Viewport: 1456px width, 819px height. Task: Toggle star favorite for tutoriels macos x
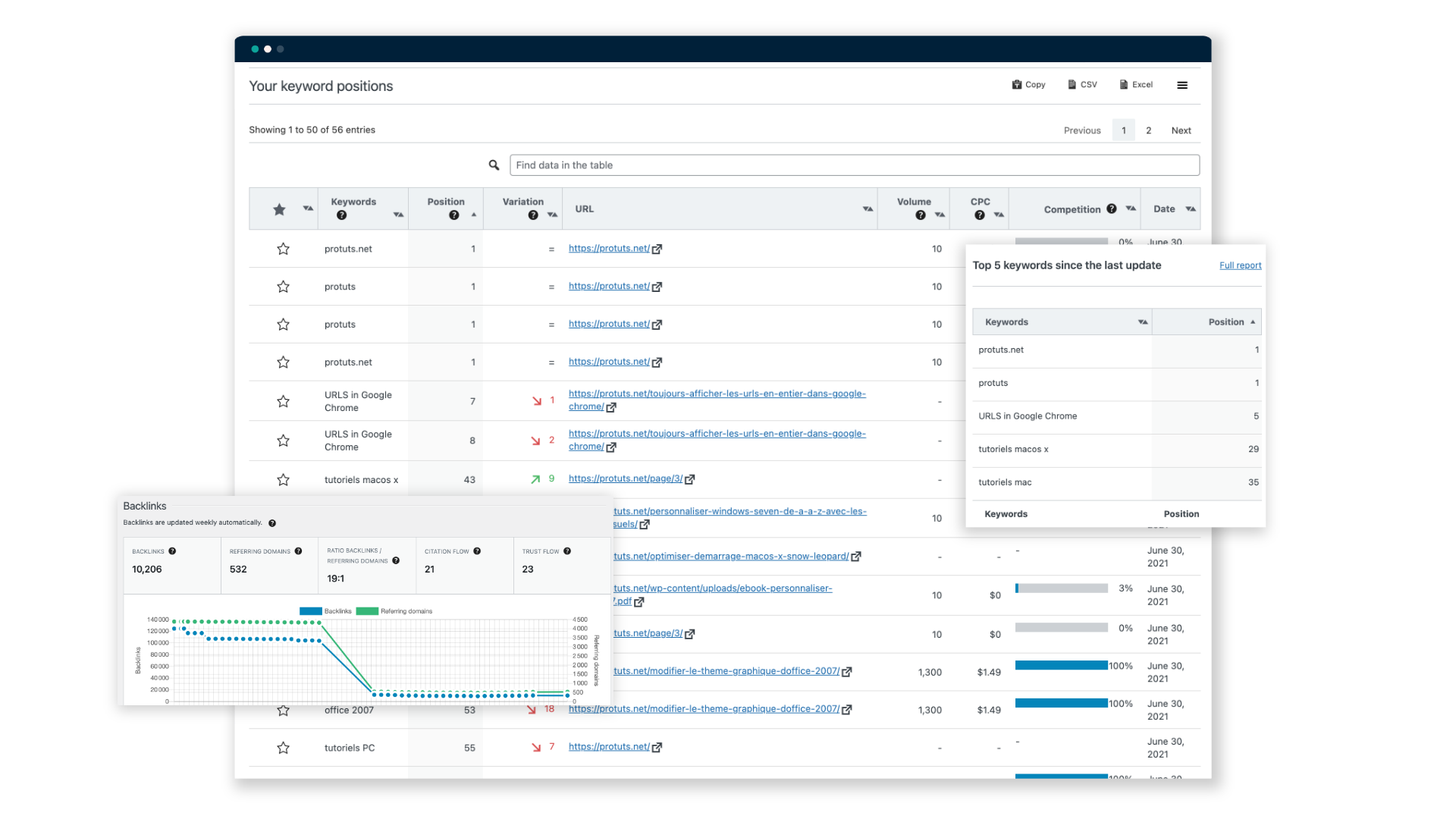[283, 478]
